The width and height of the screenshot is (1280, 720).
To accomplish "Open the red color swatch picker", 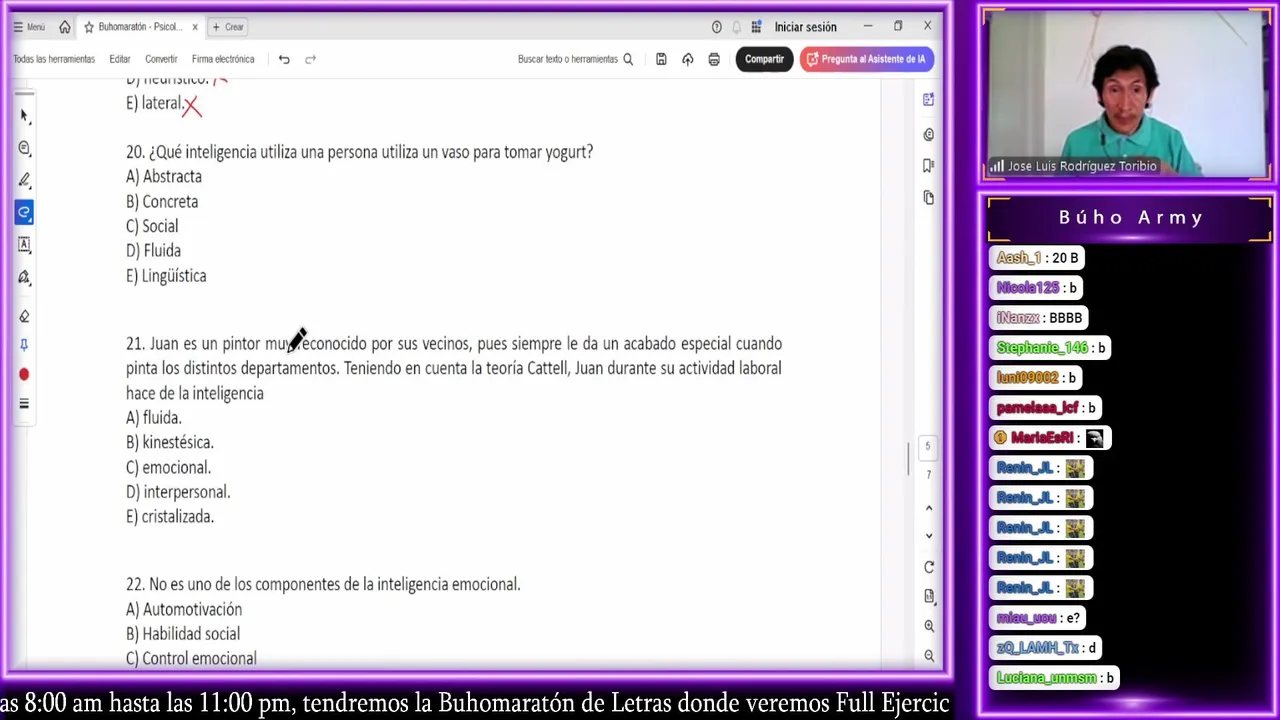I will point(24,375).
